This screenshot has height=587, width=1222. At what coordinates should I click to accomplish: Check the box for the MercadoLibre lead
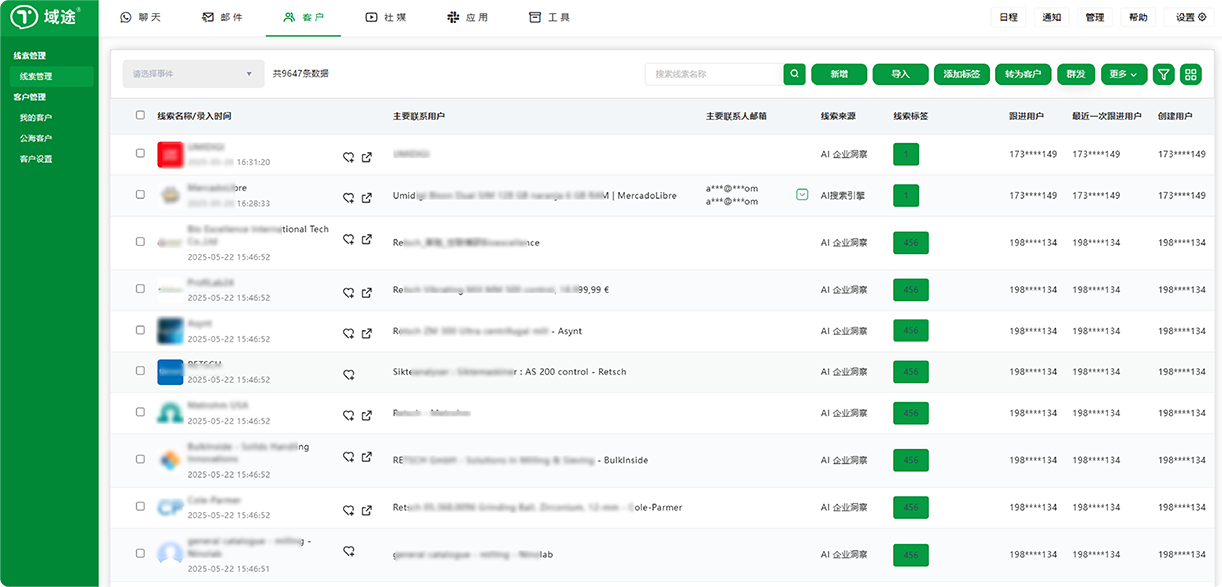click(140, 195)
